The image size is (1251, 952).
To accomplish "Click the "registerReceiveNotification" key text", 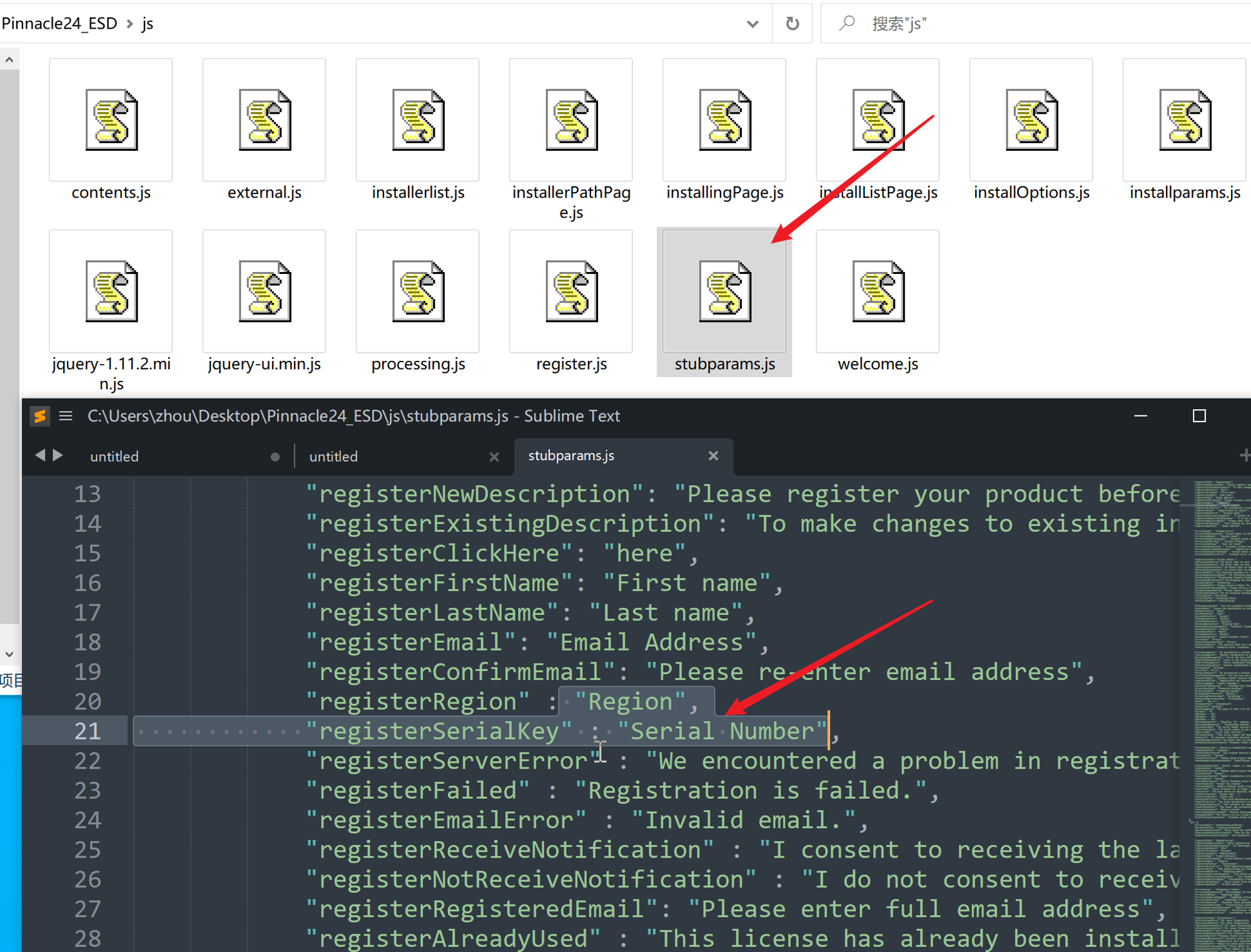I will [510, 849].
